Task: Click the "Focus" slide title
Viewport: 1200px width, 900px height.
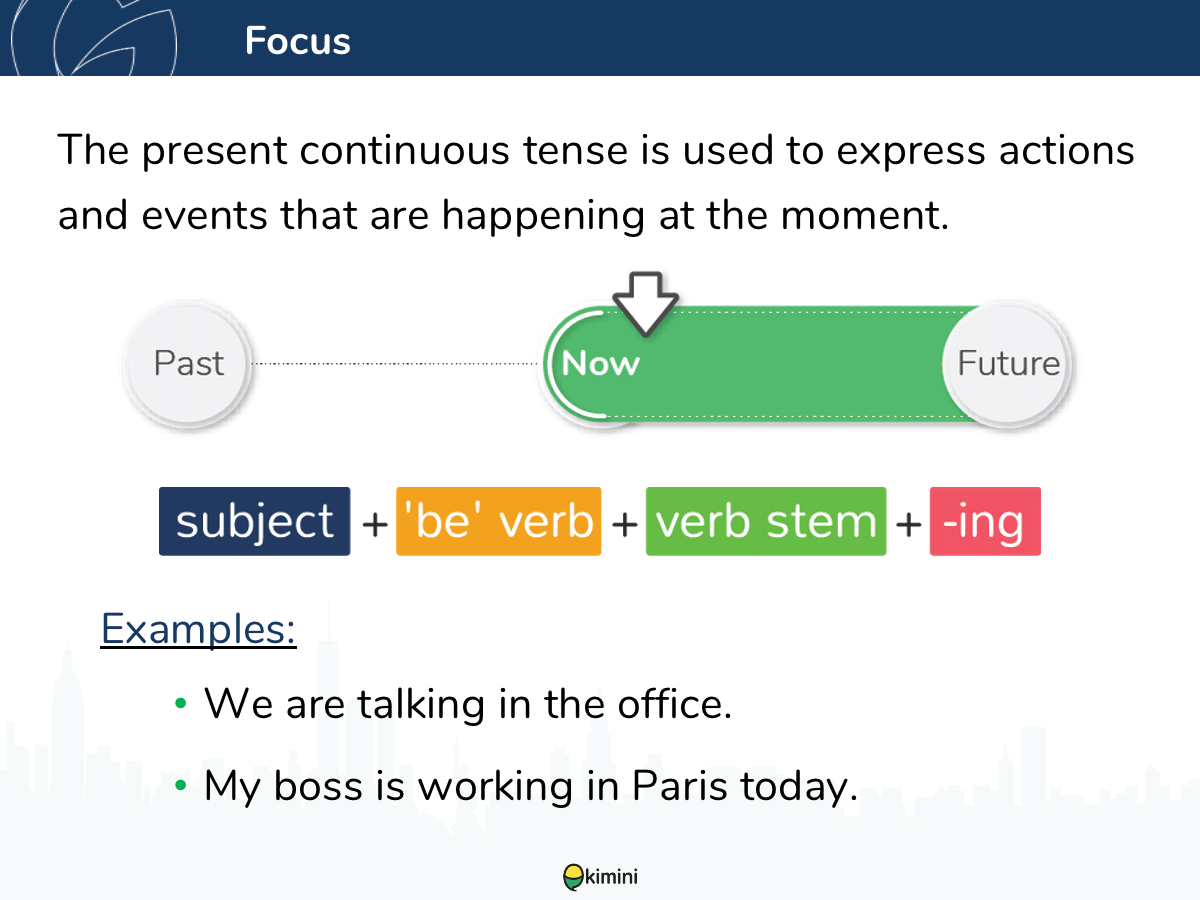Action: pos(297,41)
